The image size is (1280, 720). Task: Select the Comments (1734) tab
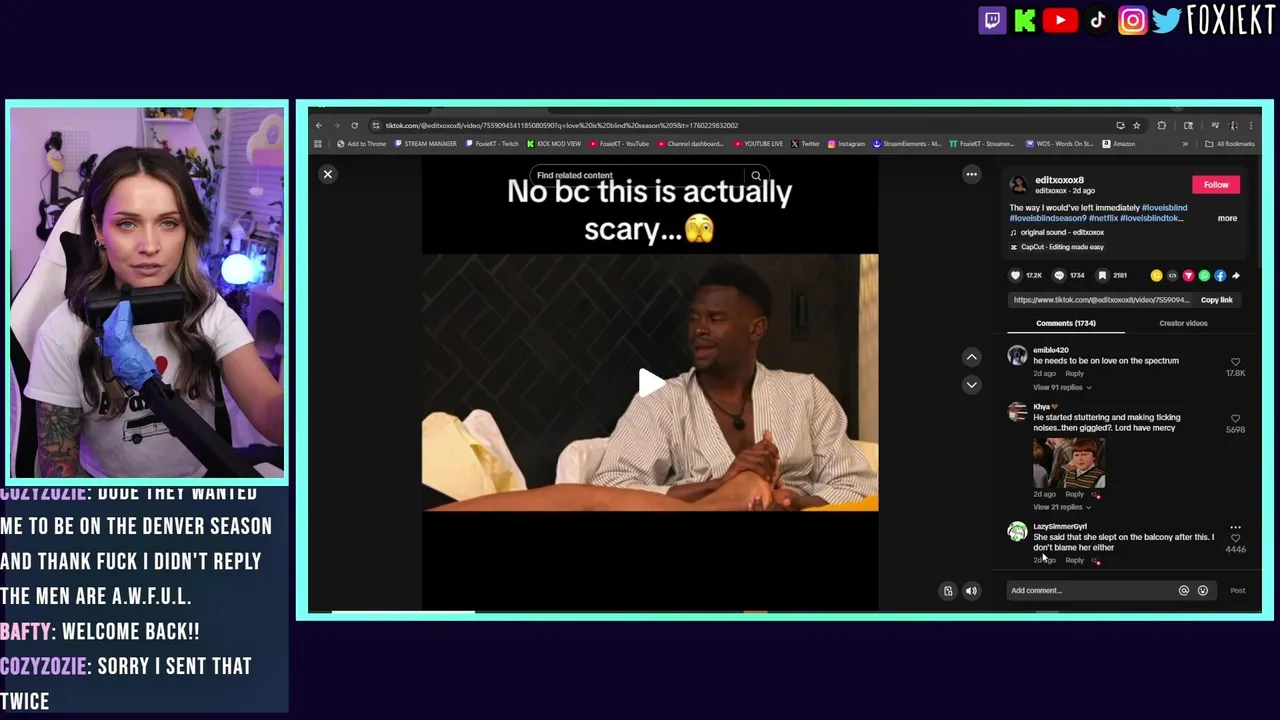1066,323
